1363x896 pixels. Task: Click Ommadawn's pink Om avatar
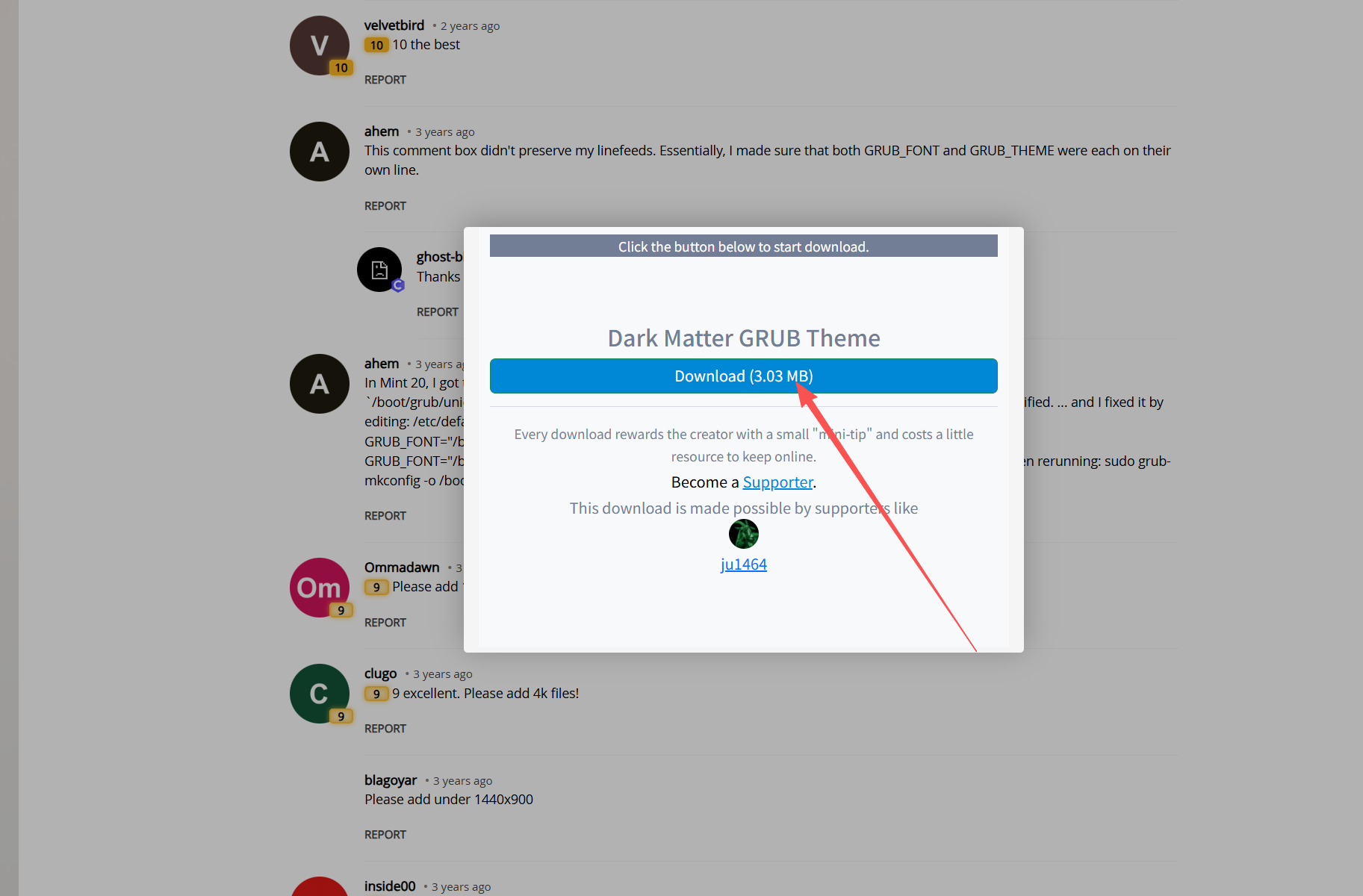point(319,588)
